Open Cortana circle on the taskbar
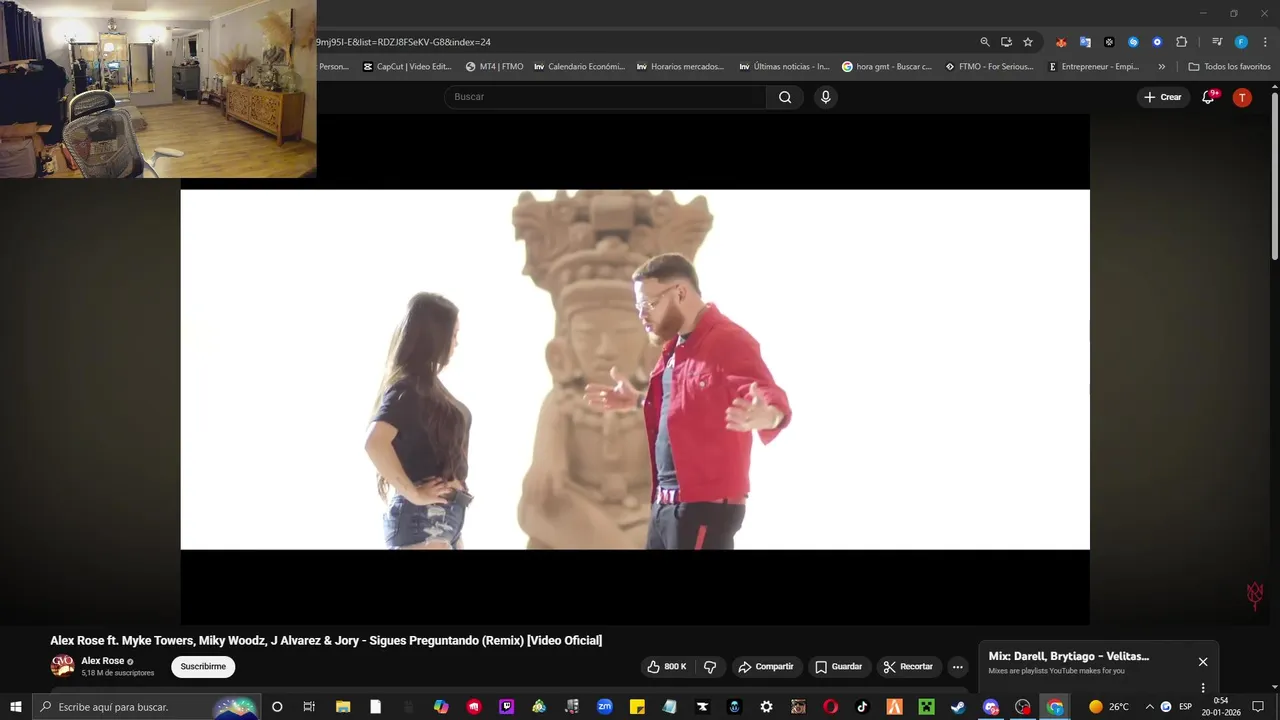This screenshot has width=1280, height=720. 277,707
